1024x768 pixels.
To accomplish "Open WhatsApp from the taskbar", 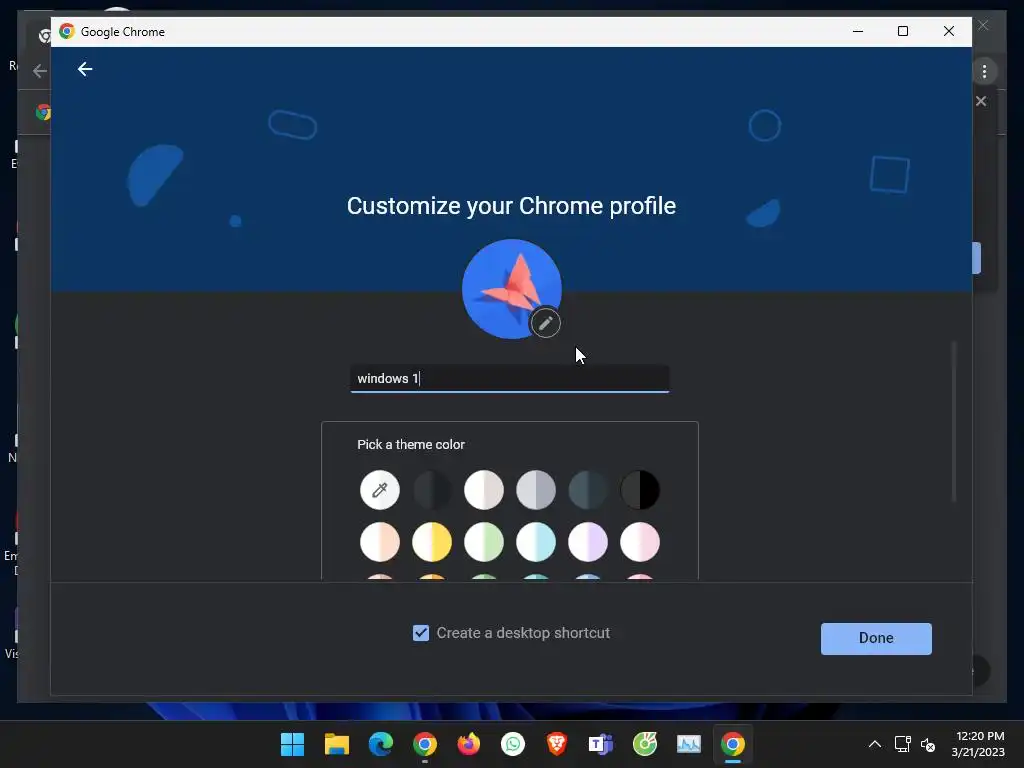I will (513, 744).
